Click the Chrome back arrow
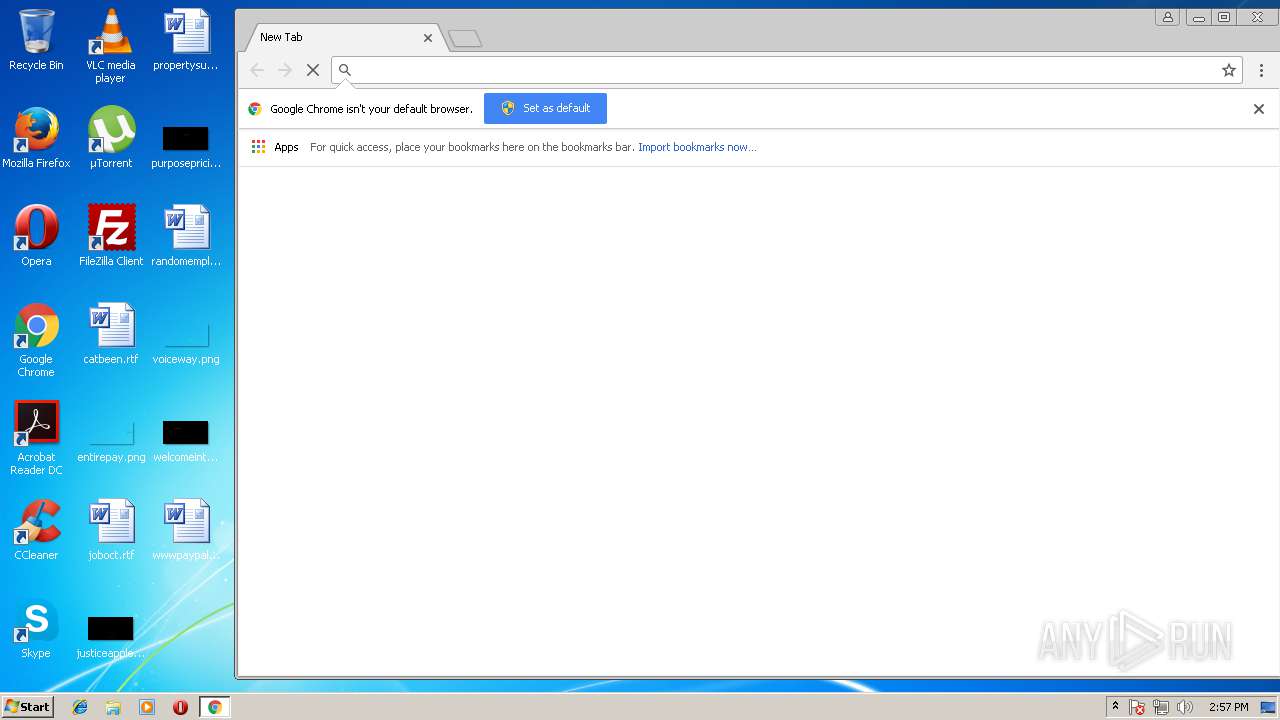The width and height of the screenshot is (1280, 720). tap(257, 70)
